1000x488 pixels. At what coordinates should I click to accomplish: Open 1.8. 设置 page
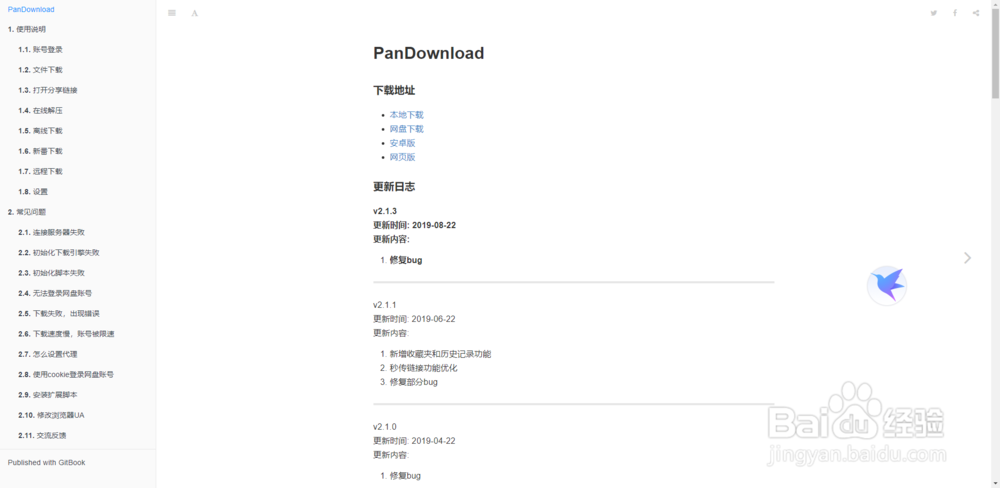tap(33, 192)
